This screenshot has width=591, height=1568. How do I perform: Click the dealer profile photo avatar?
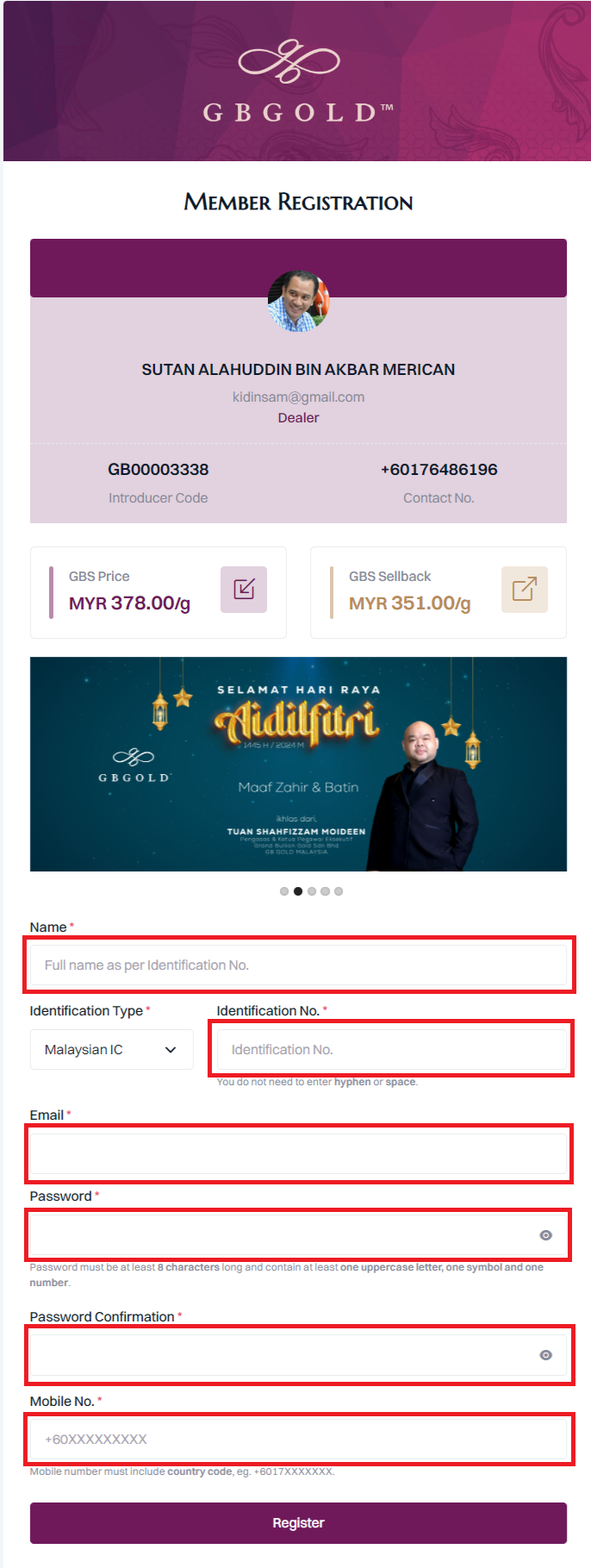point(298,302)
